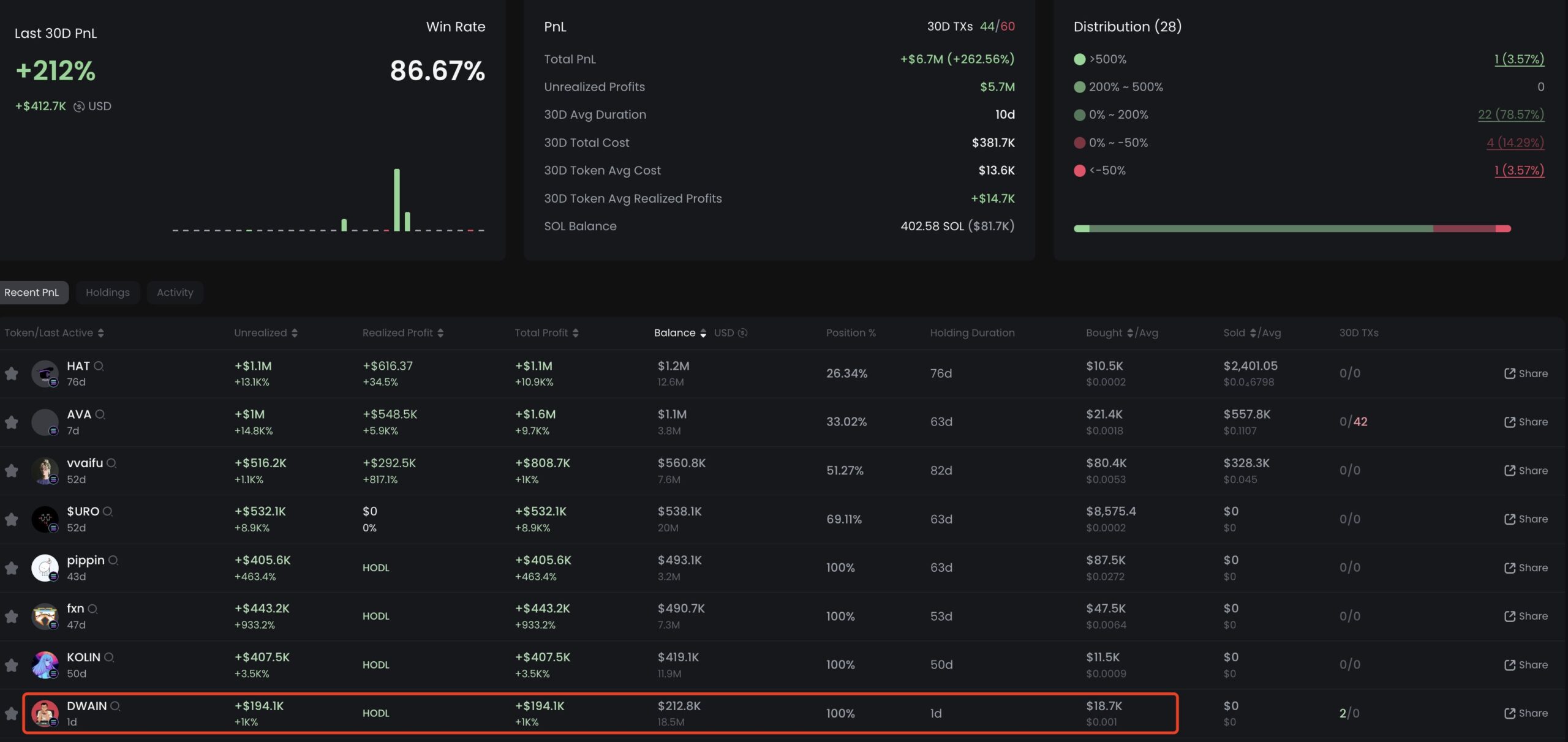Sort by Unrealized column arrows

click(295, 333)
